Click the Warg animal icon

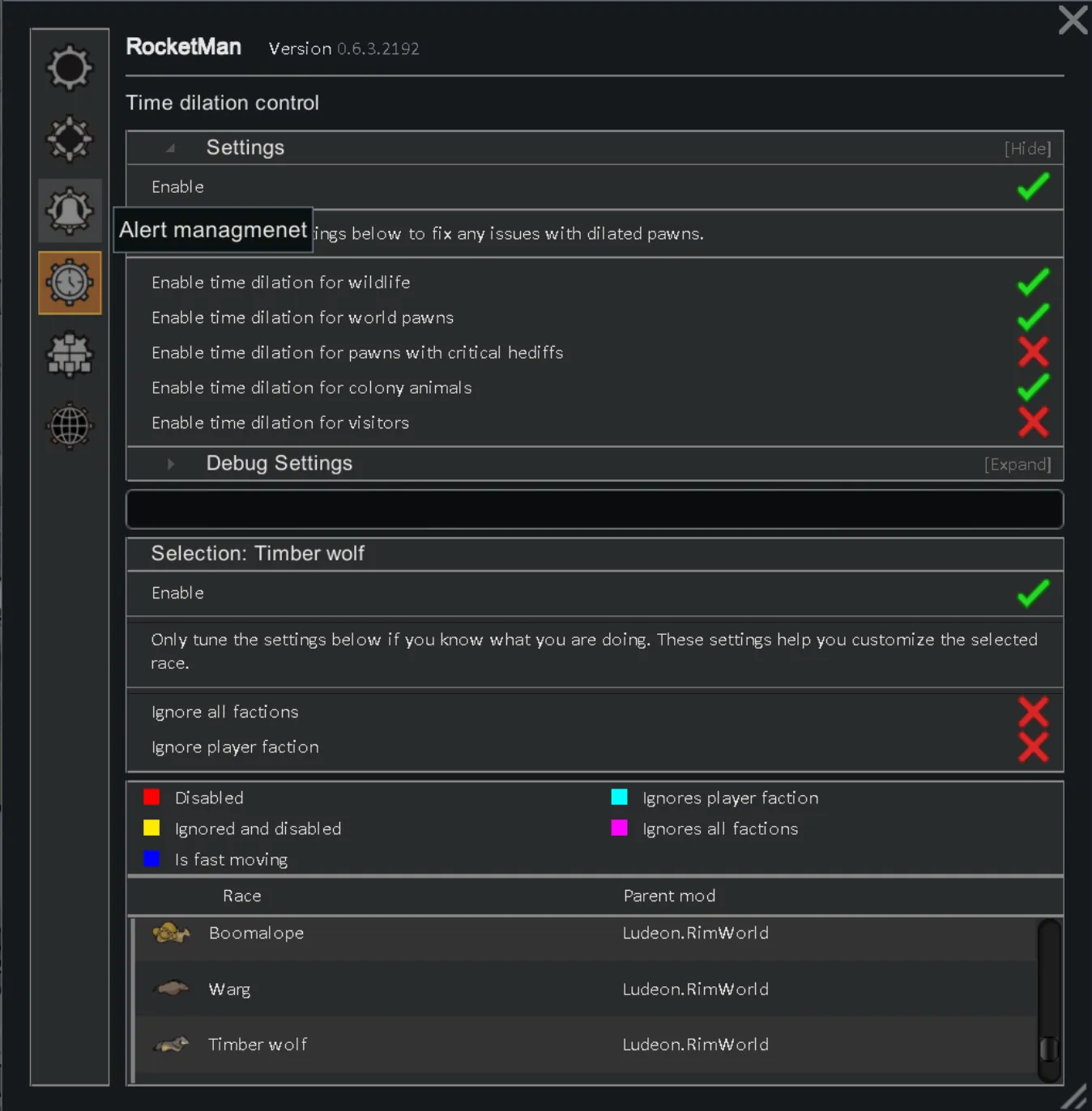coord(171,989)
